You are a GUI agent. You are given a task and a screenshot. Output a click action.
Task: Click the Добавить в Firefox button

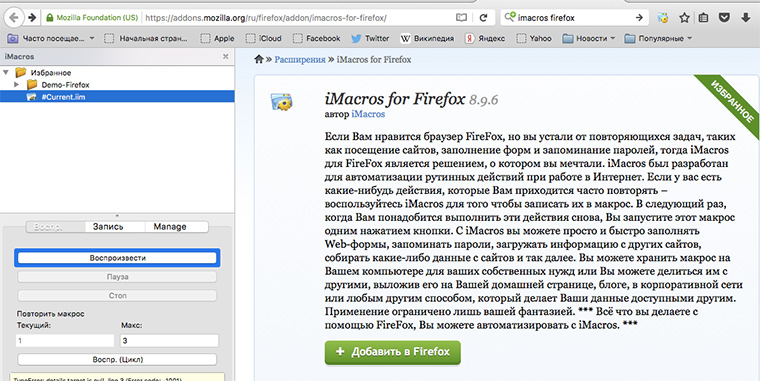[x=393, y=352]
